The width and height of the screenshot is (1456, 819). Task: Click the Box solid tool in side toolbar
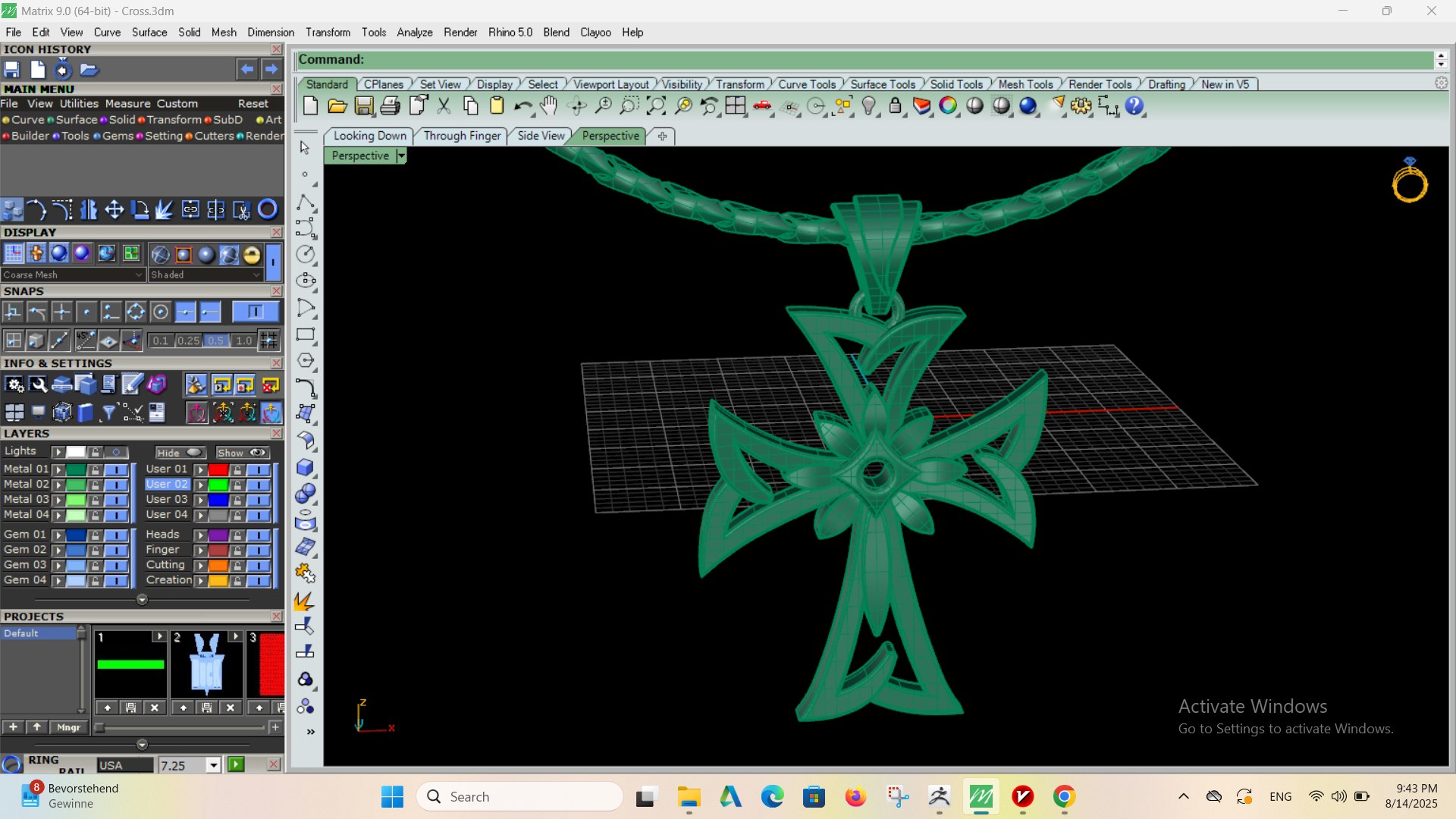pyautogui.click(x=305, y=467)
